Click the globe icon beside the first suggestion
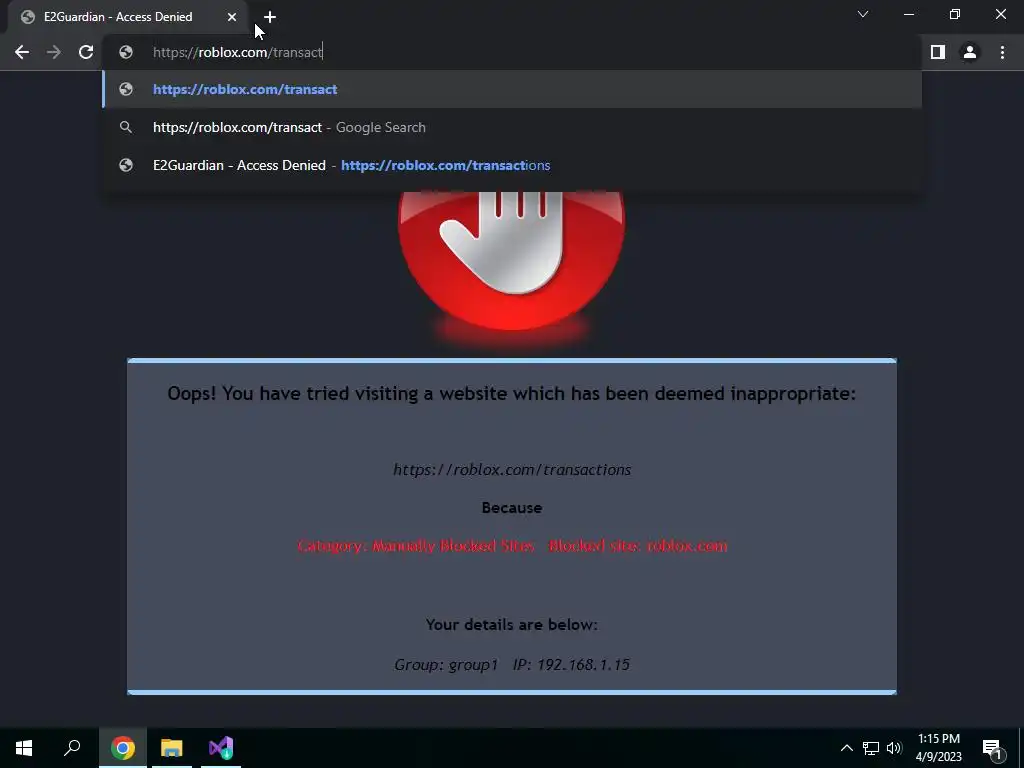Viewport: 1024px width, 768px height. (x=126, y=89)
